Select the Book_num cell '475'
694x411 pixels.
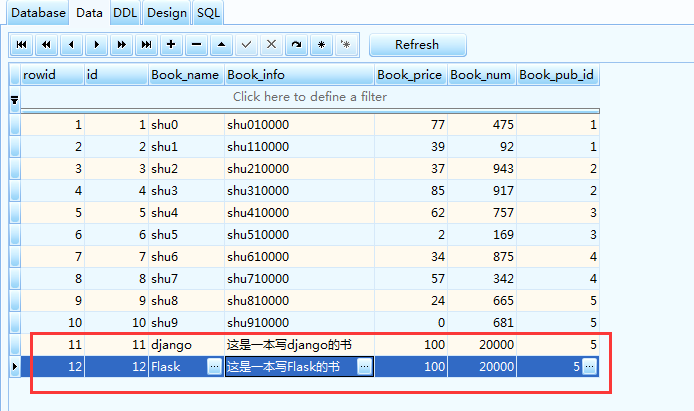(x=482, y=125)
